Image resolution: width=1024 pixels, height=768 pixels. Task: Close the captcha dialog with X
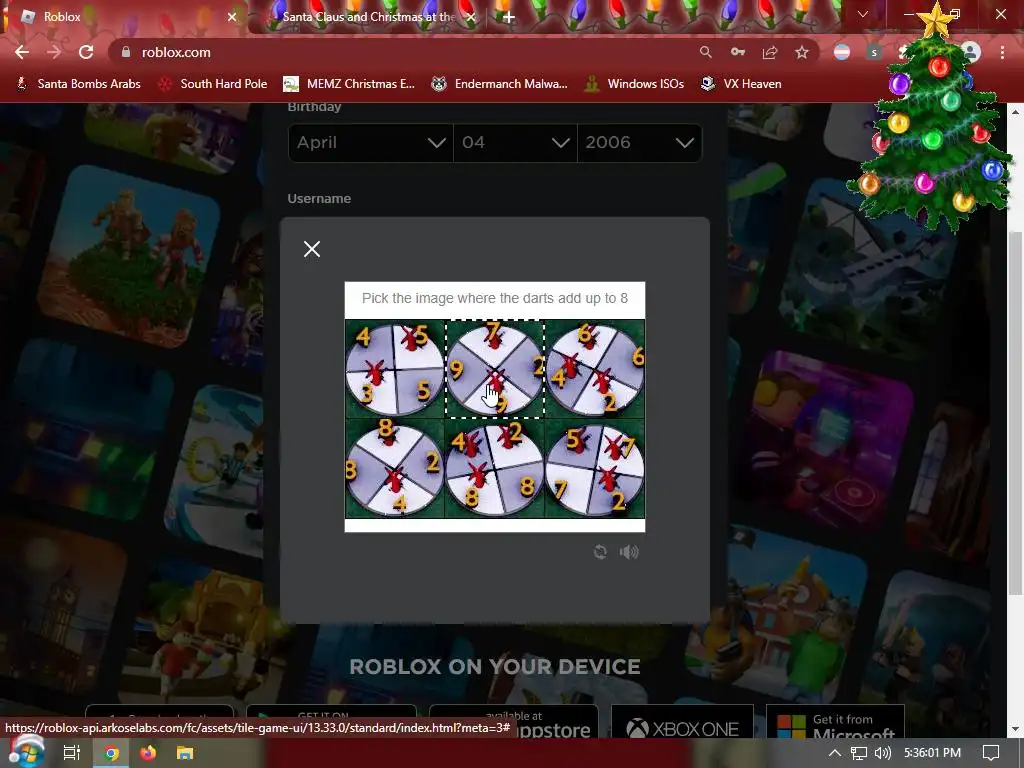click(312, 249)
